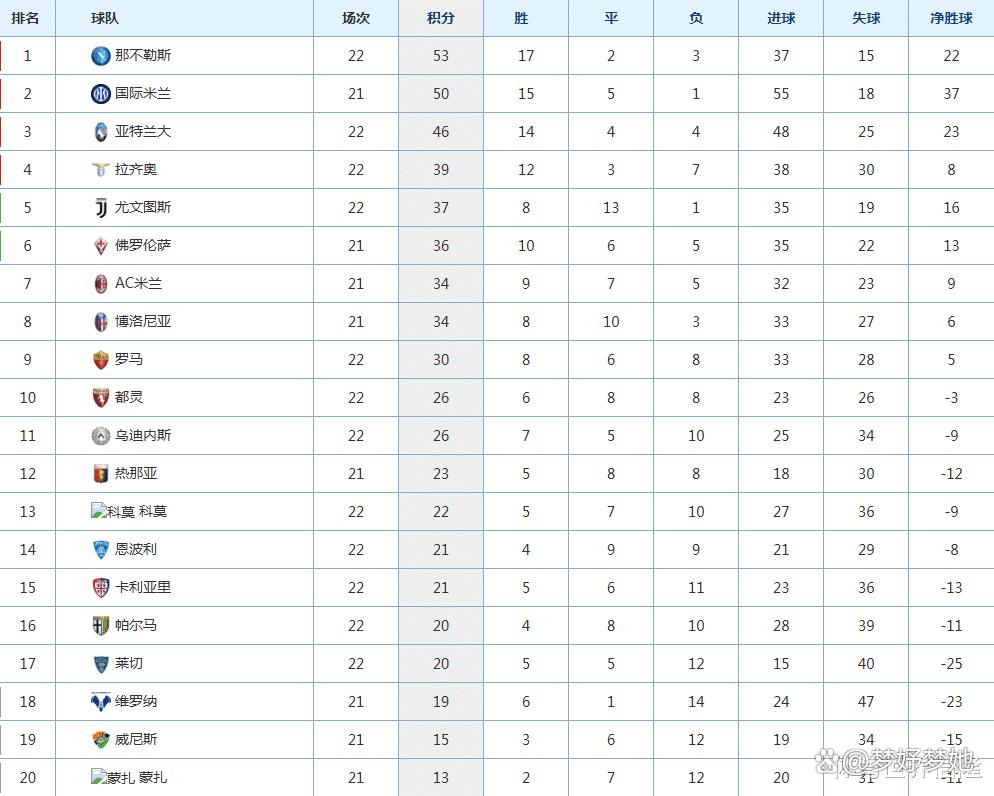Click the Napoli (那不勒斯) team crest
Screen dimensions: 994x796
click(x=101, y=56)
